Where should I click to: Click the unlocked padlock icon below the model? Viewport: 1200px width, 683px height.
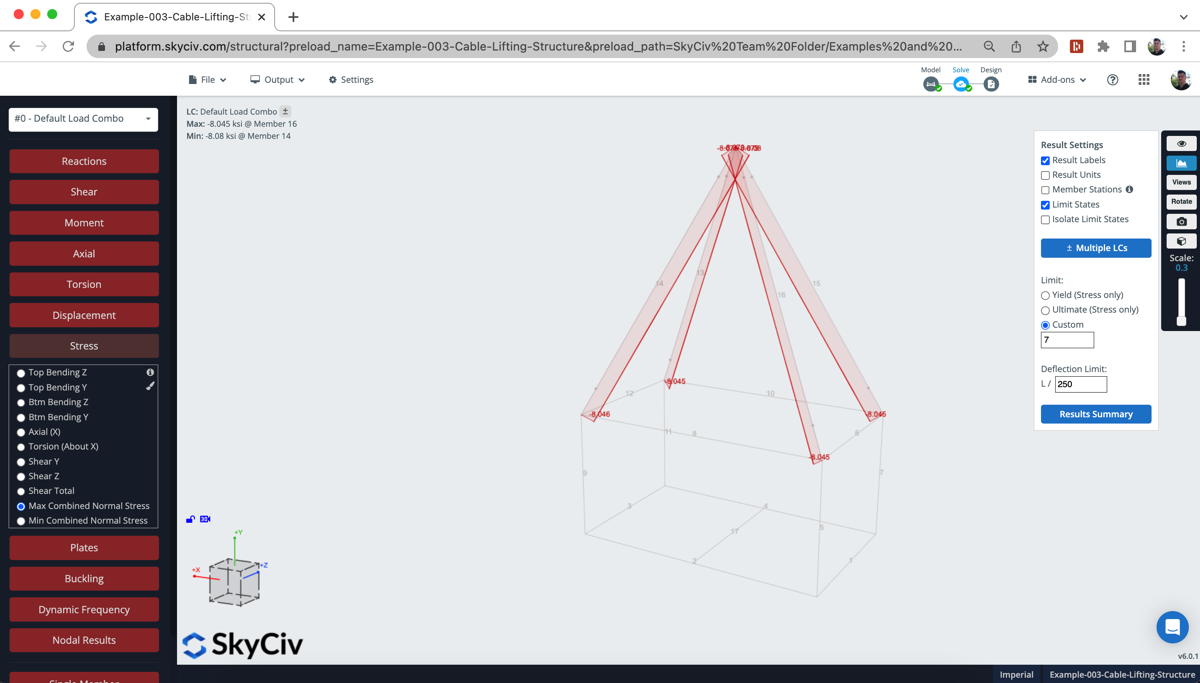coord(190,519)
